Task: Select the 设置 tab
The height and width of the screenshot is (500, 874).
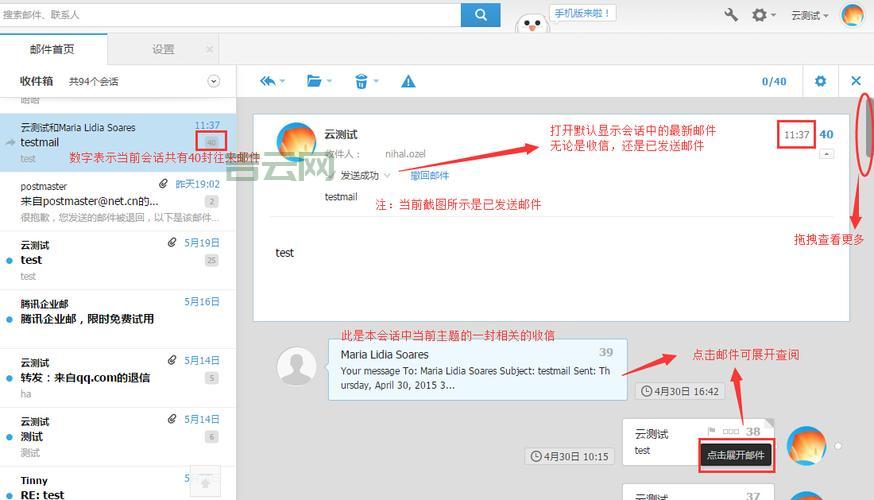Action: click(163, 49)
